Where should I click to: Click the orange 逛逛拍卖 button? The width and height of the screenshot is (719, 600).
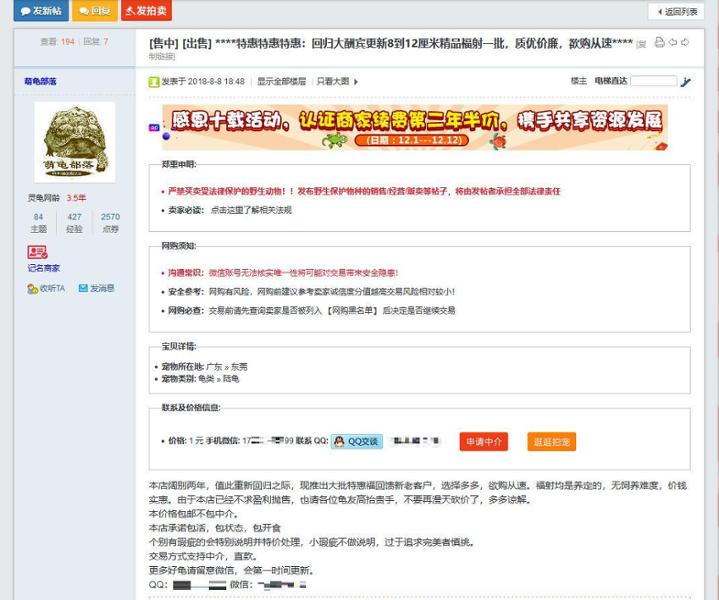[x=551, y=441]
